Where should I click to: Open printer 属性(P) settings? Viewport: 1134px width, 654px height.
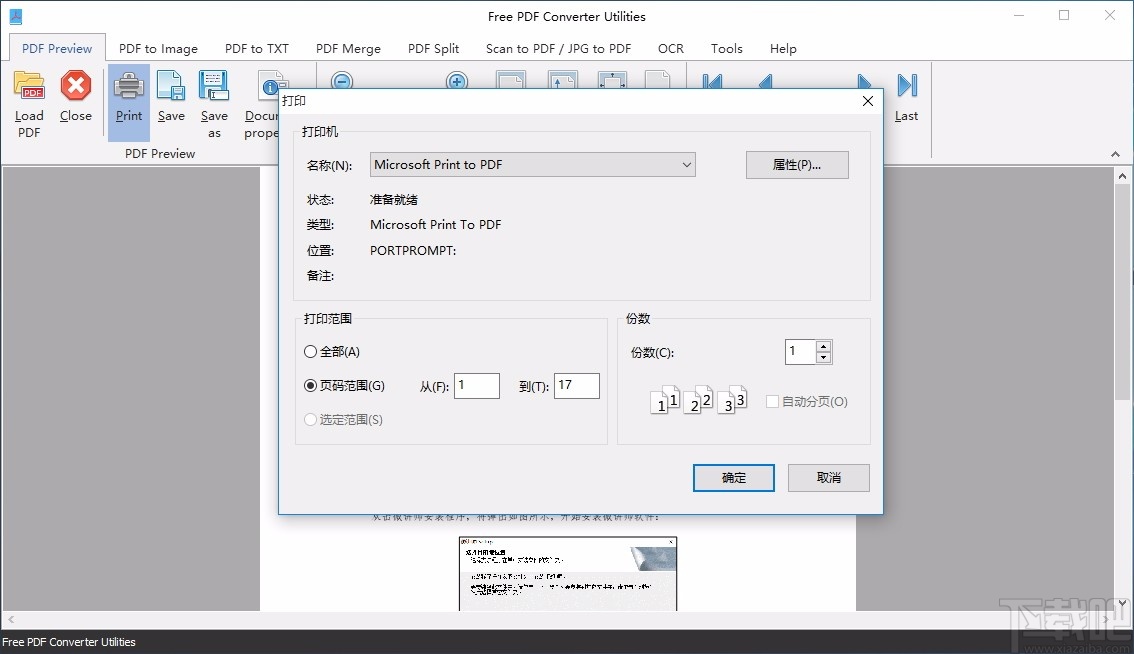tap(796, 164)
